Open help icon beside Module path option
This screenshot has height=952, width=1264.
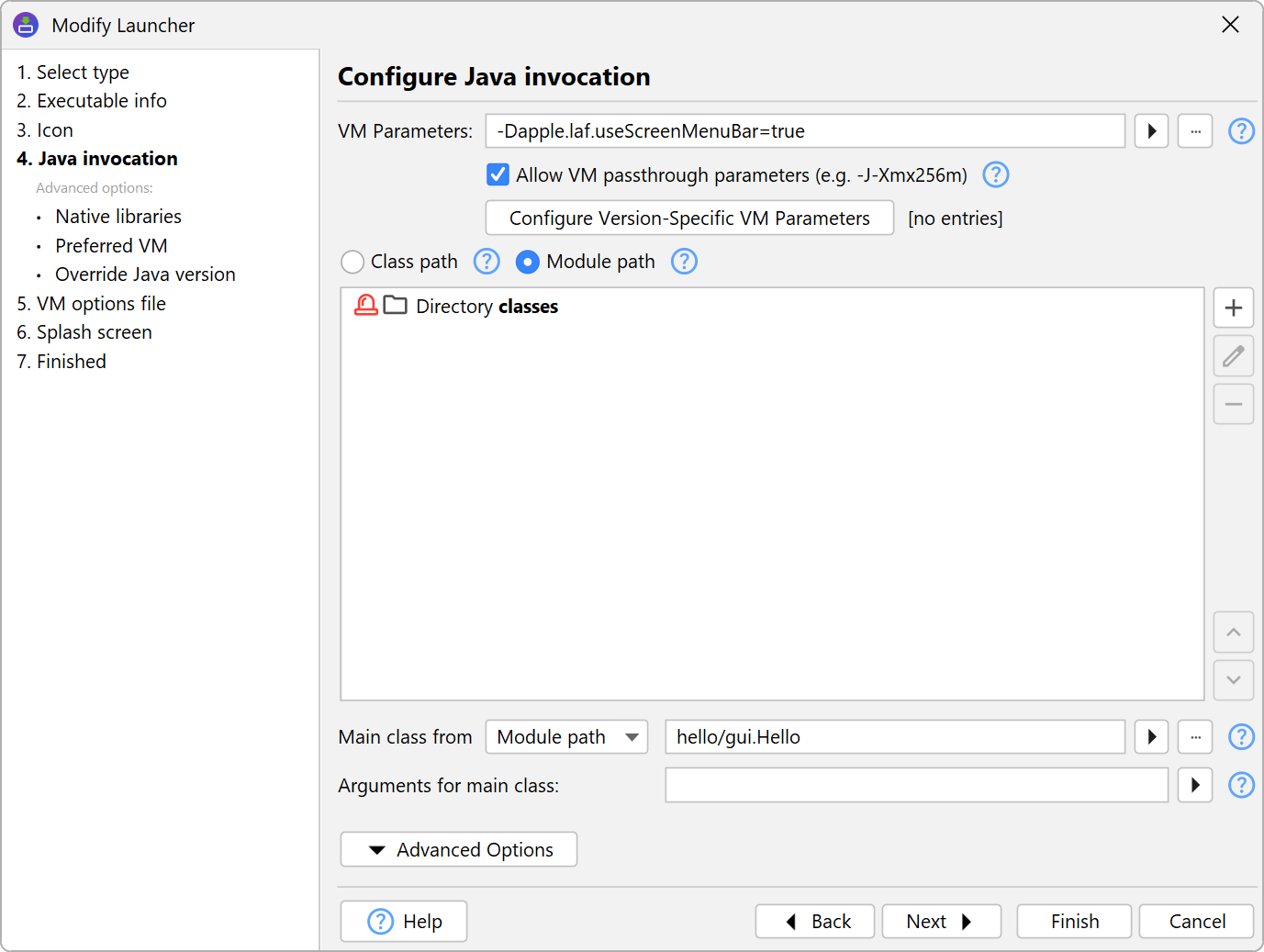point(684,262)
